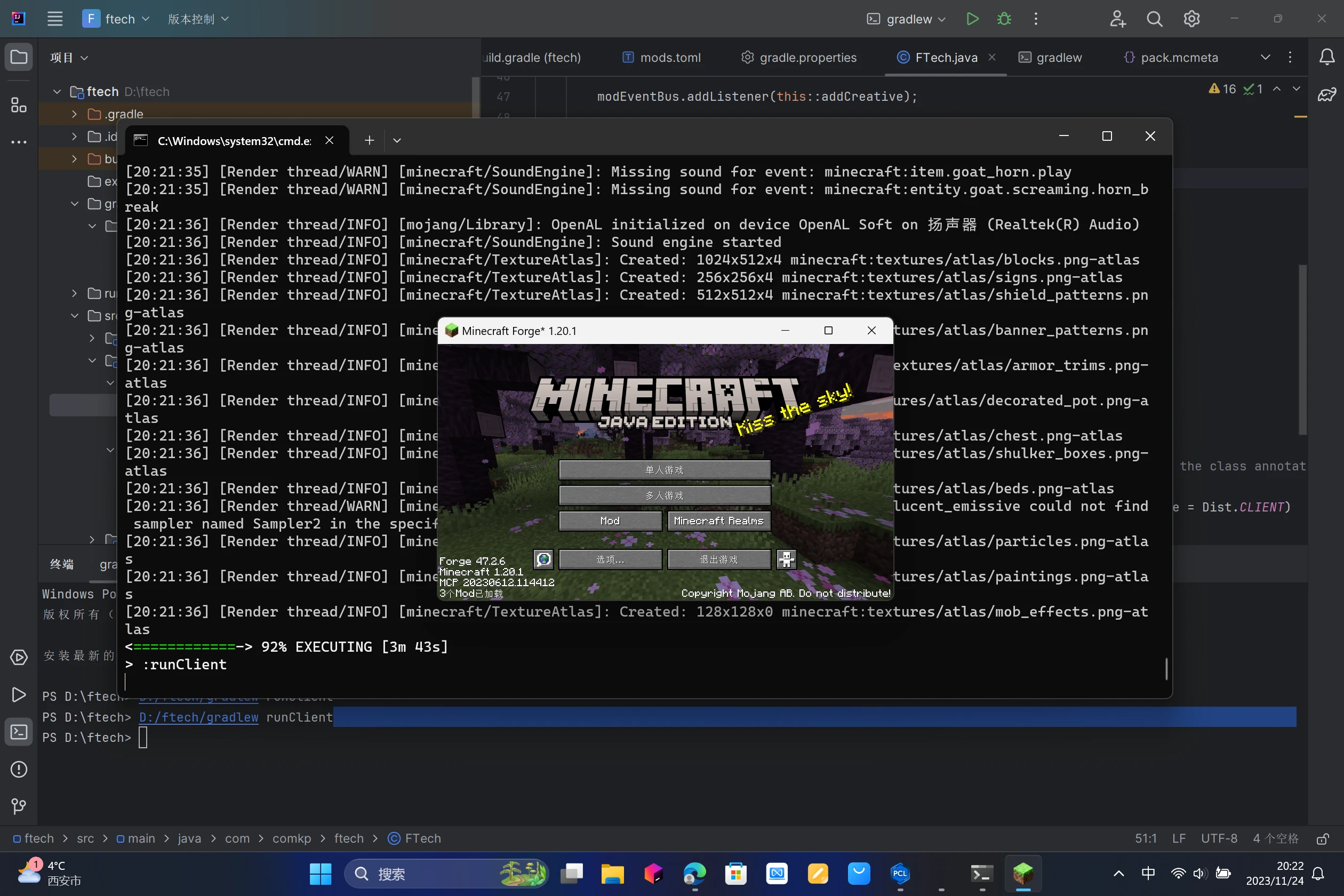This screenshot has height=896, width=1344.
Task: Click the D:/ftech/gradlew link in terminal
Action: 198,717
